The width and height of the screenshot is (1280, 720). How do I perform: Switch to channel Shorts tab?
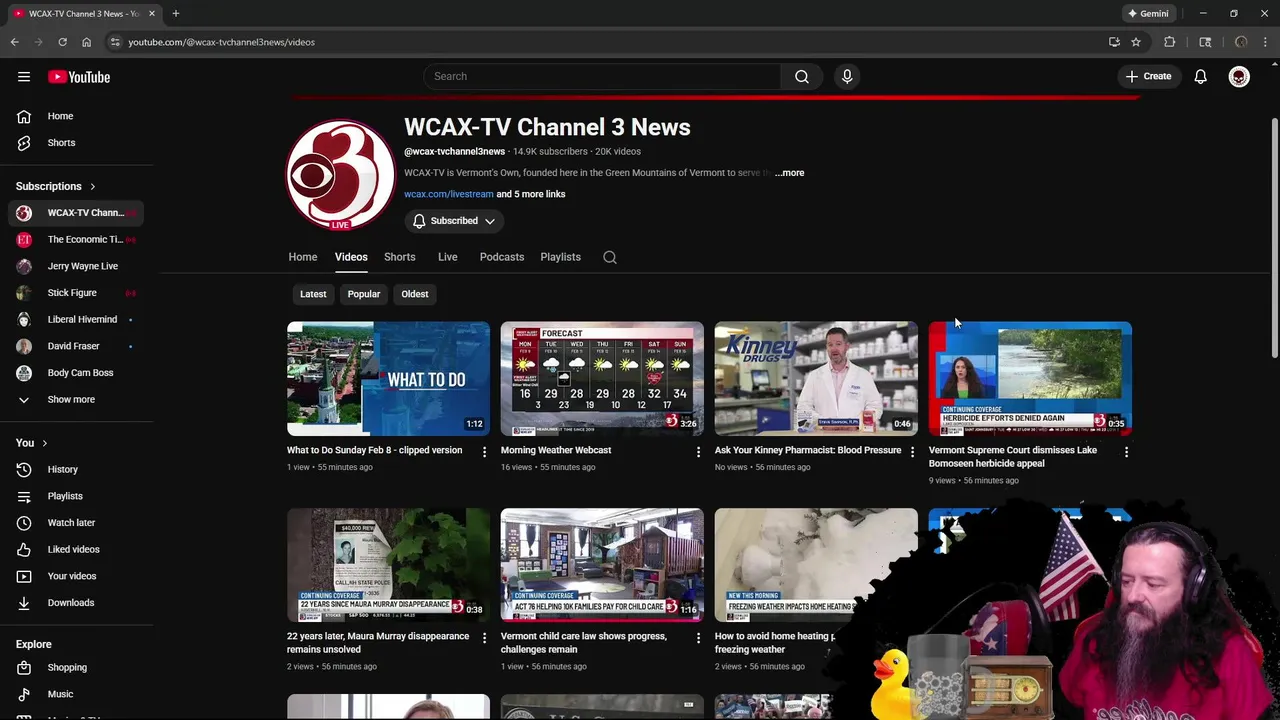coord(400,257)
